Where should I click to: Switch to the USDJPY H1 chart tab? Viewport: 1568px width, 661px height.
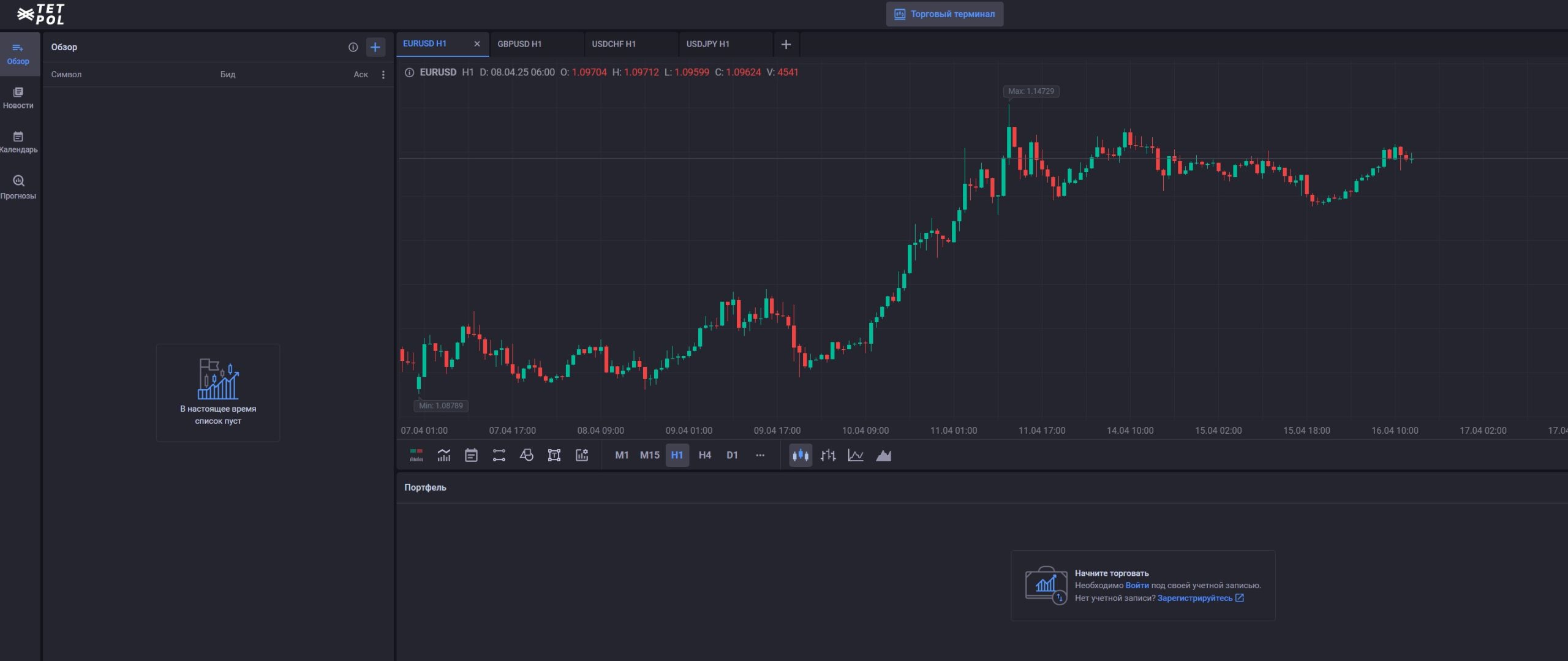point(708,44)
